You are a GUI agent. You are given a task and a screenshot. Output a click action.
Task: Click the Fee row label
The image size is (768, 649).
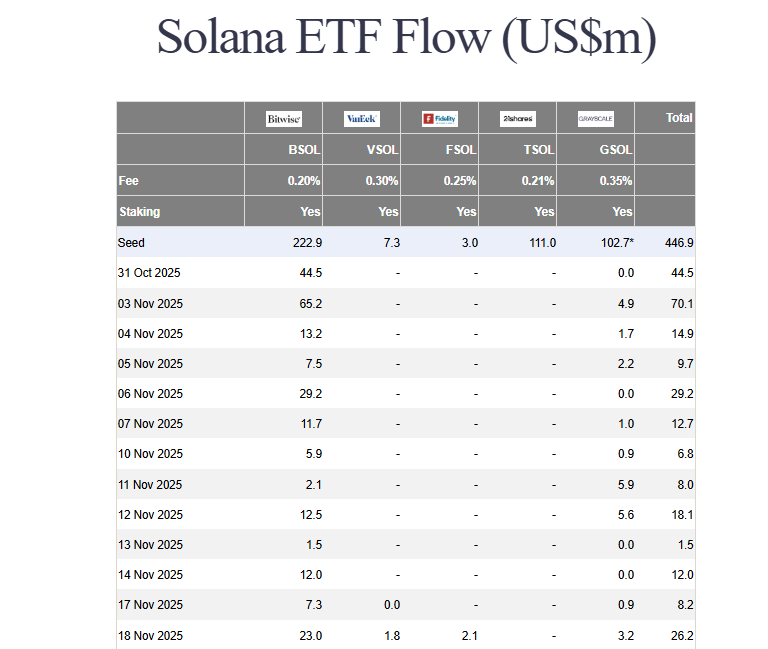click(x=128, y=181)
